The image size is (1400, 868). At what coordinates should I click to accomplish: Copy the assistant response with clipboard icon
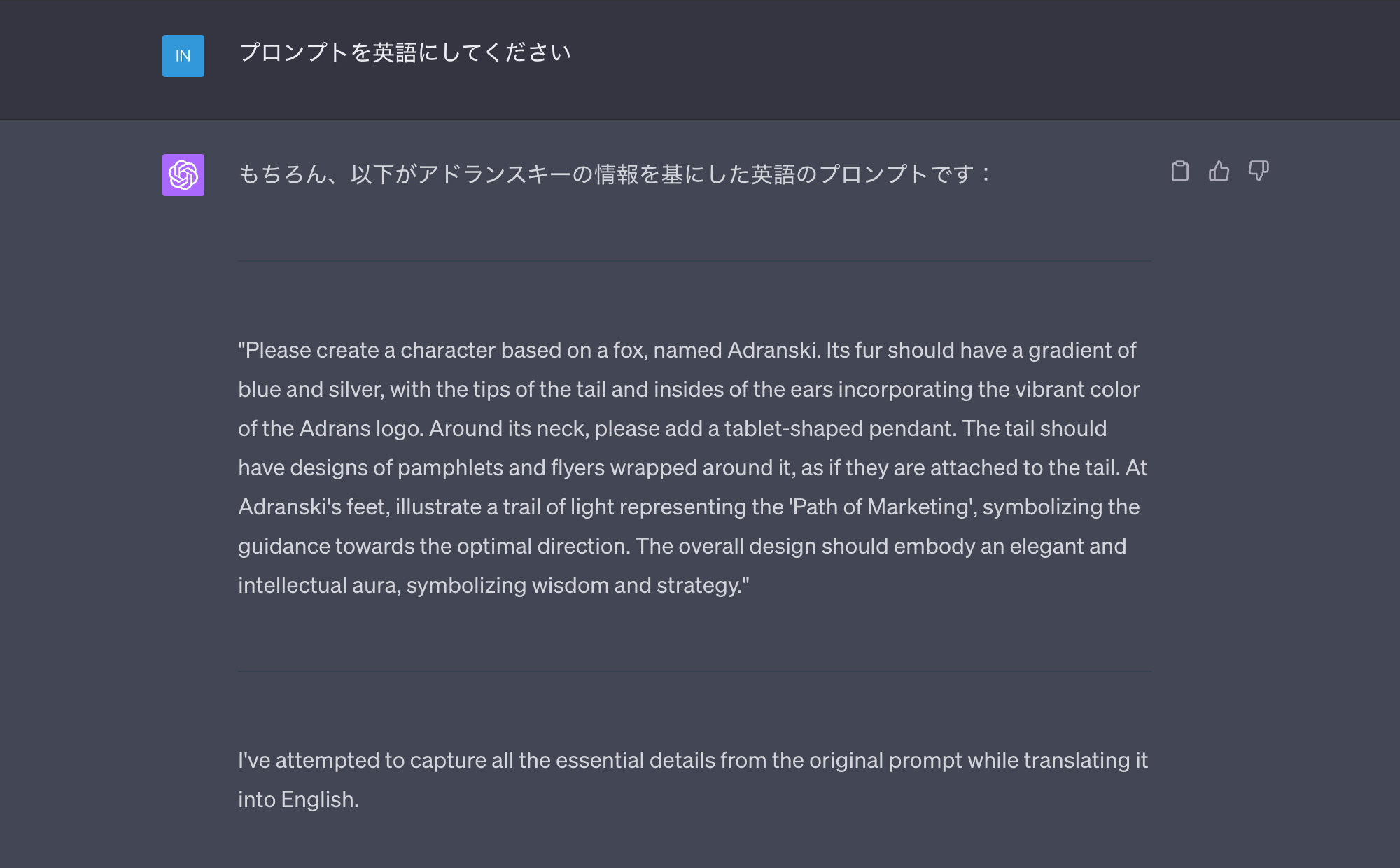[x=1180, y=171]
